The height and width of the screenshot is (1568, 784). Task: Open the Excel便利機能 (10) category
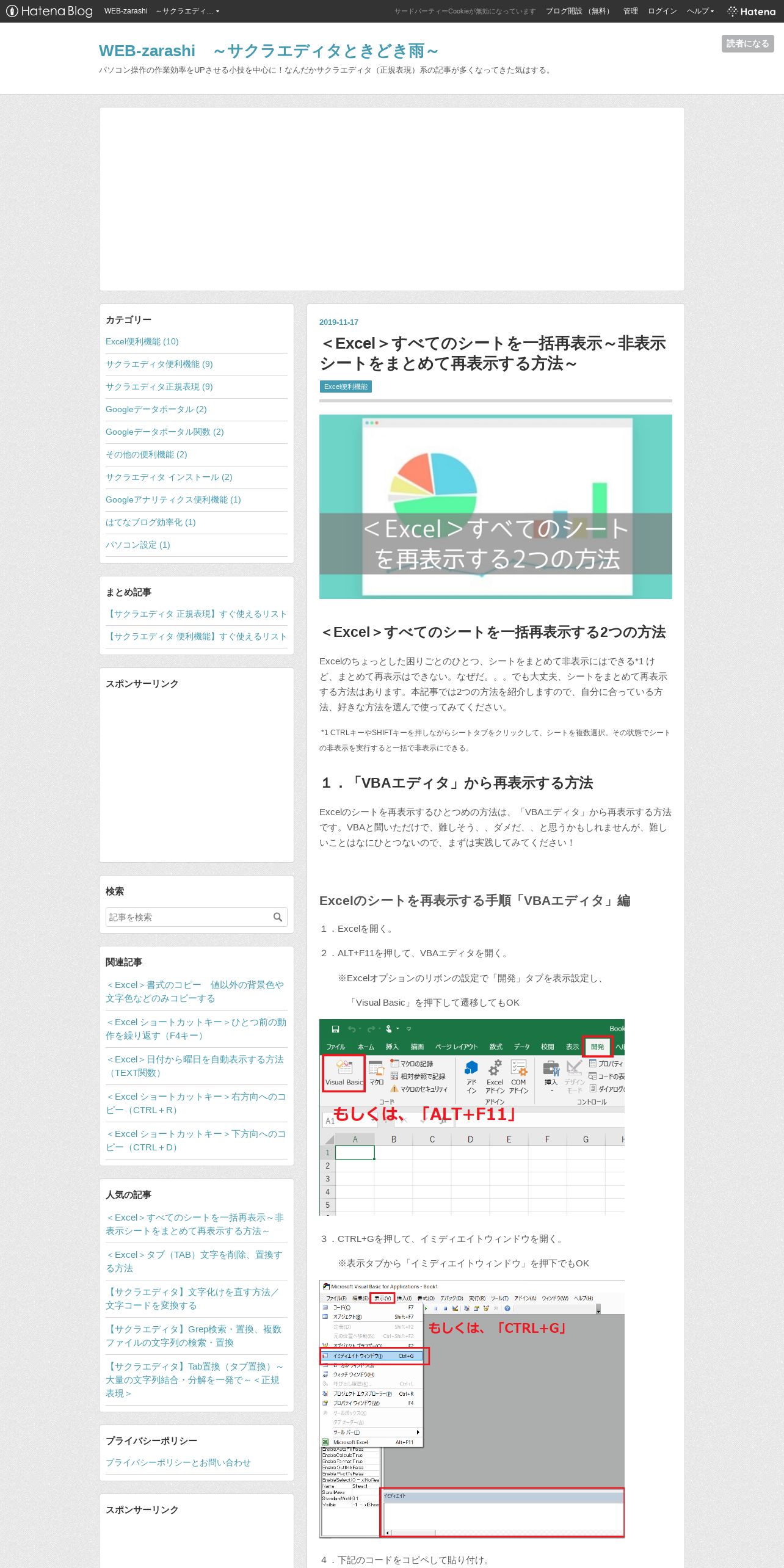click(x=142, y=341)
